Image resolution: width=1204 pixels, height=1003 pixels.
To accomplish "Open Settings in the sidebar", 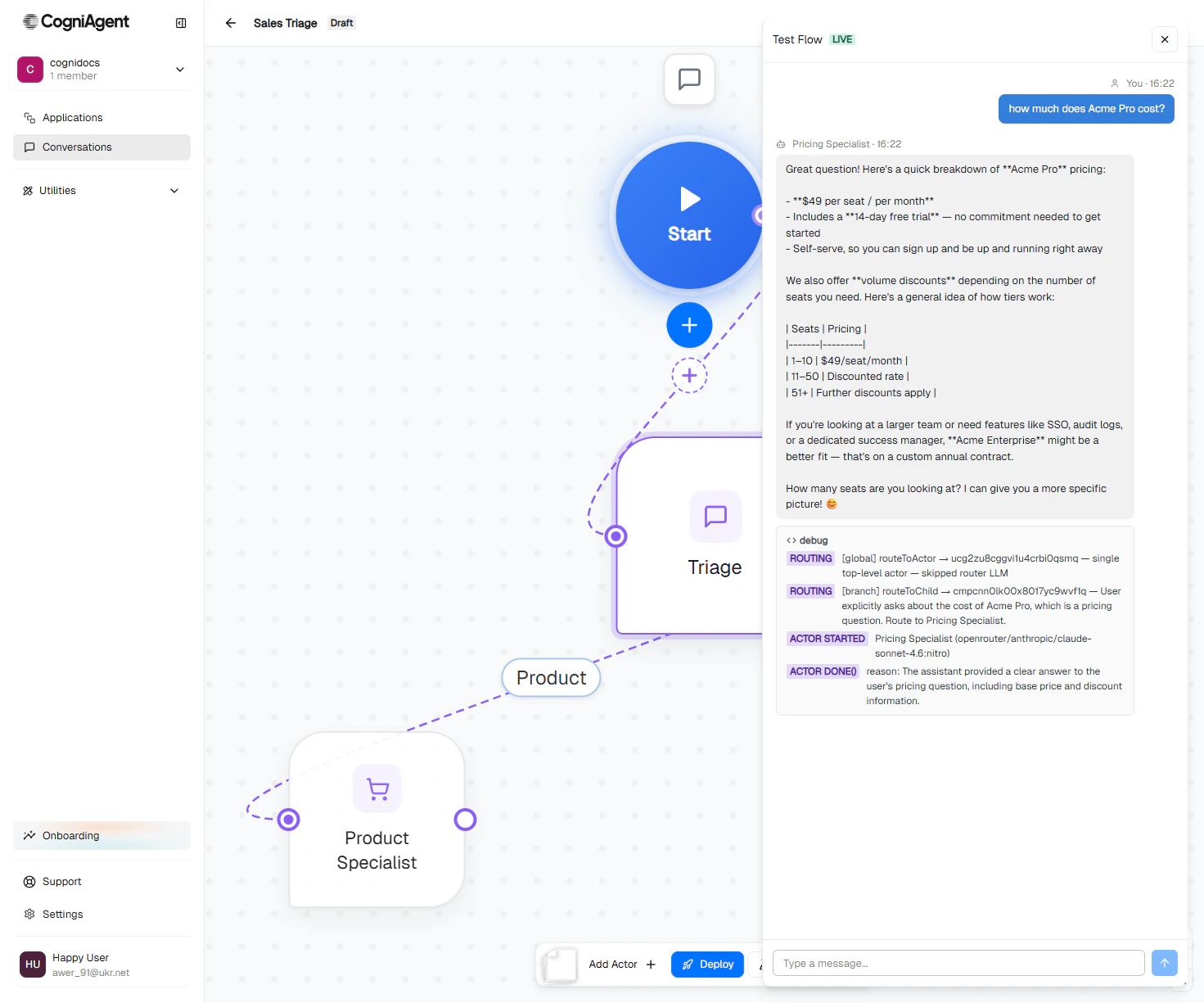I will click(102, 915).
